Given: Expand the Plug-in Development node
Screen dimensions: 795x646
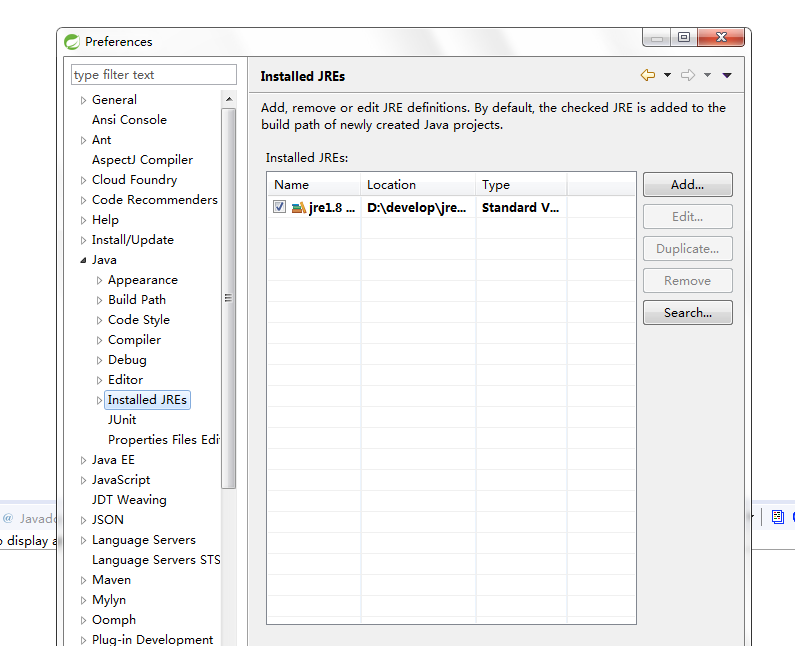Looking at the screenshot, I should 83,640.
